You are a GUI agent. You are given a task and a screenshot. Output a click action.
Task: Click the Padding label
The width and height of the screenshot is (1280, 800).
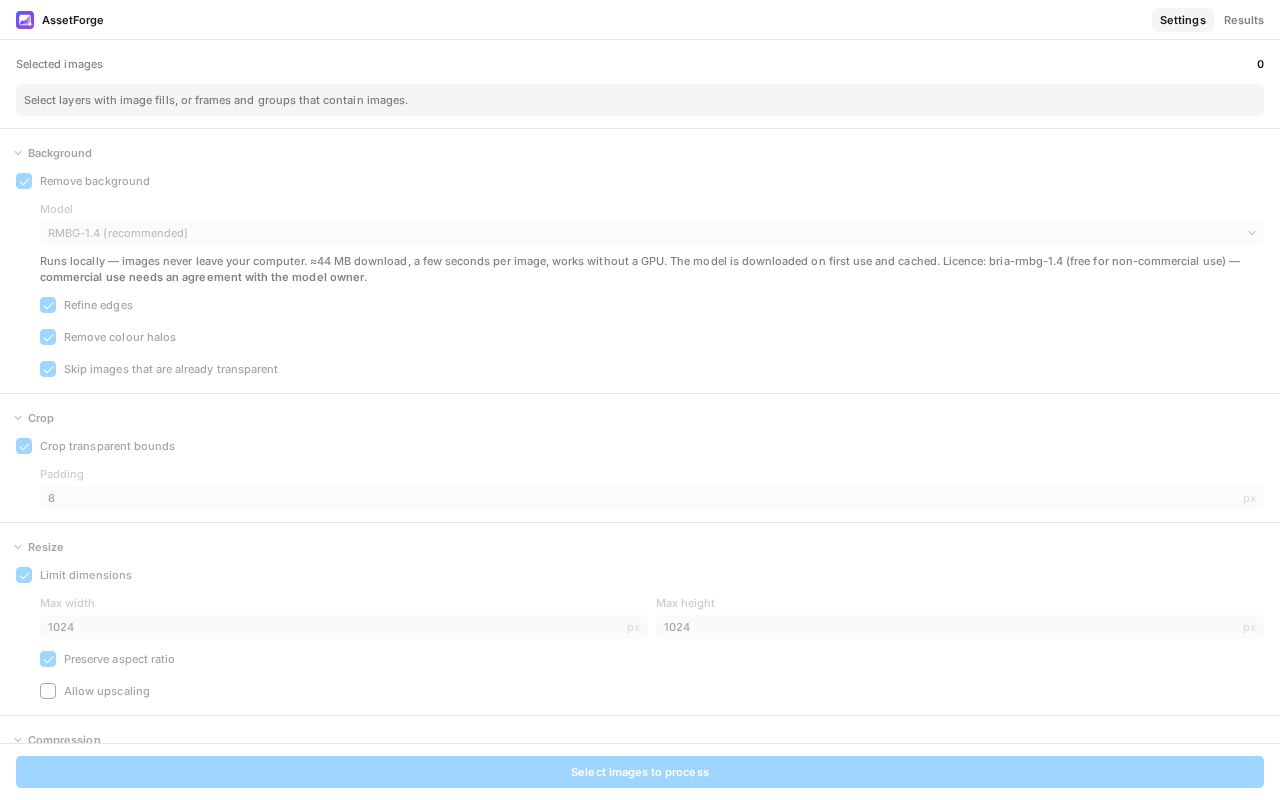(x=62, y=474)
